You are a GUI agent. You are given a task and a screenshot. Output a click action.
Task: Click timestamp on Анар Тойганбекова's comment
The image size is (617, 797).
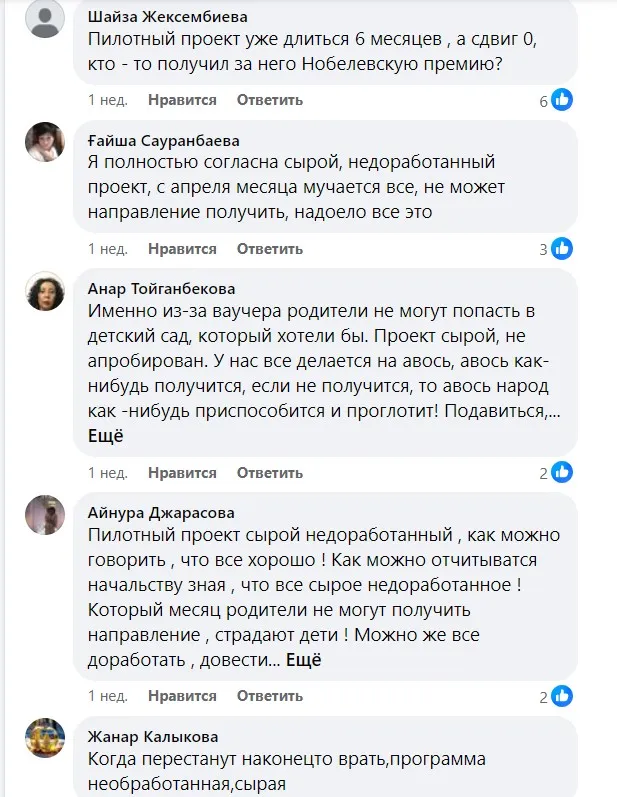coord(107,472)
